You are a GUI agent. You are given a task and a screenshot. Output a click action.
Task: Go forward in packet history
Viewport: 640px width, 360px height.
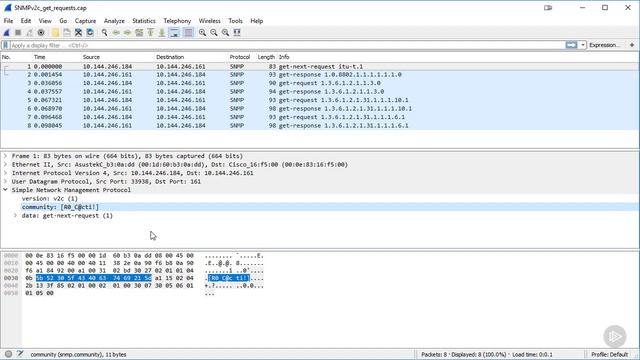(127, 33)
